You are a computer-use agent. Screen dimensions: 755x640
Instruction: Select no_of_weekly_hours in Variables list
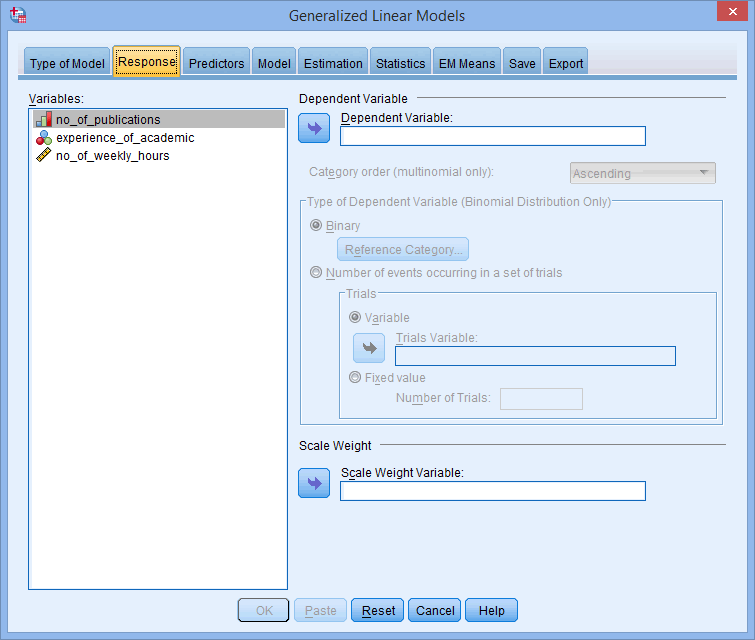[x=159, y=156]
